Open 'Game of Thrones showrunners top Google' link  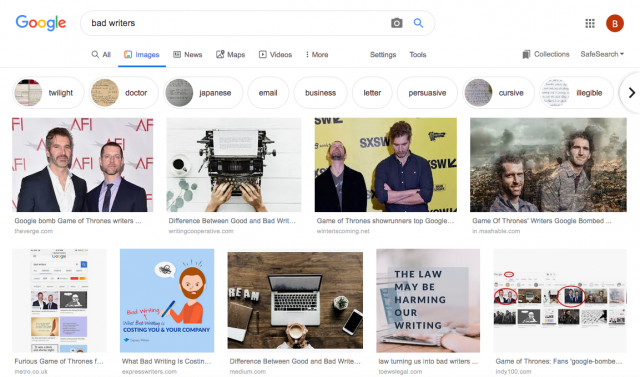tap(385, 221)
